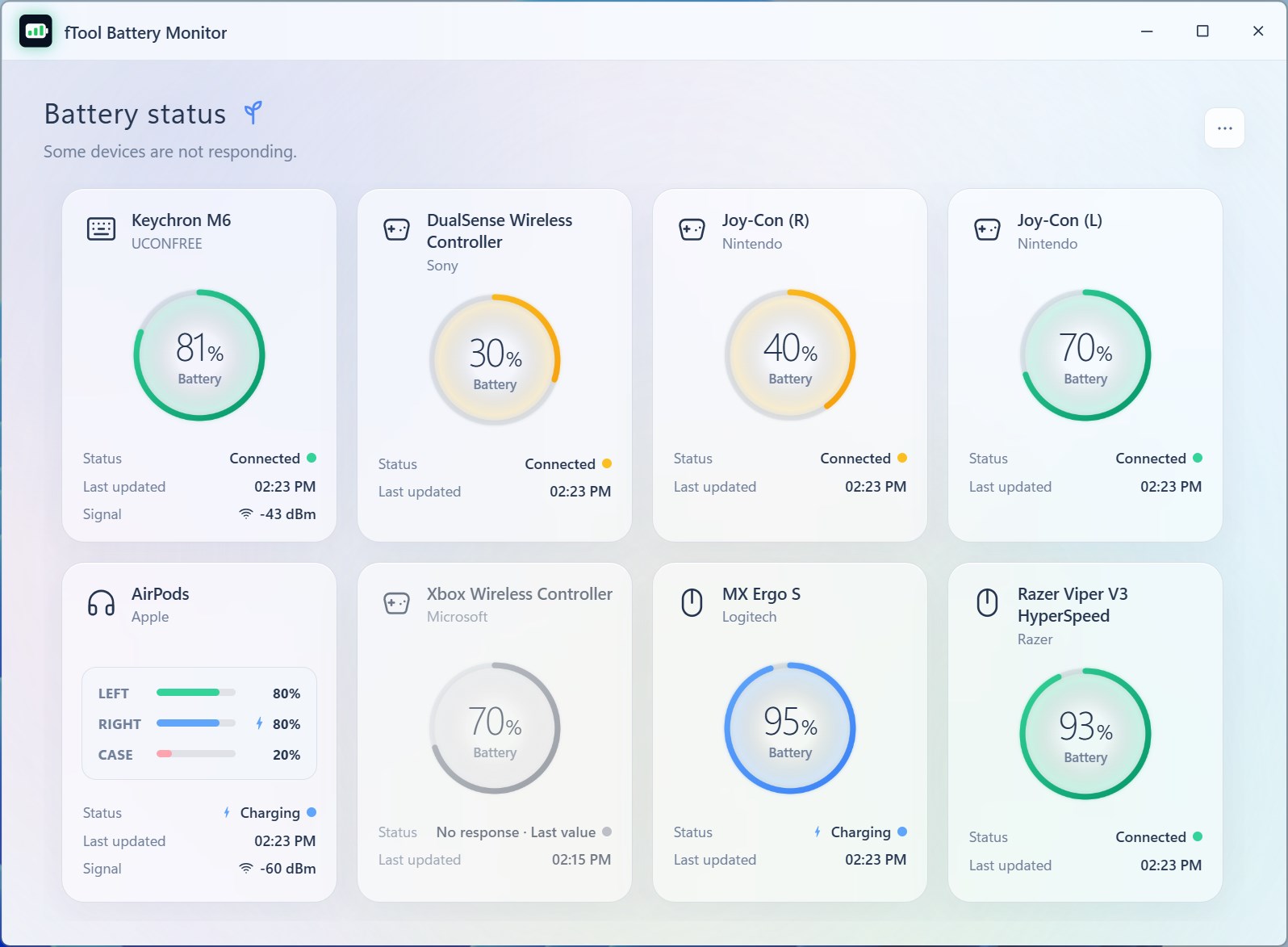Click the fTool Battery Monitor app icon
The image size is (1288, 947).
(x=36, y=31)
